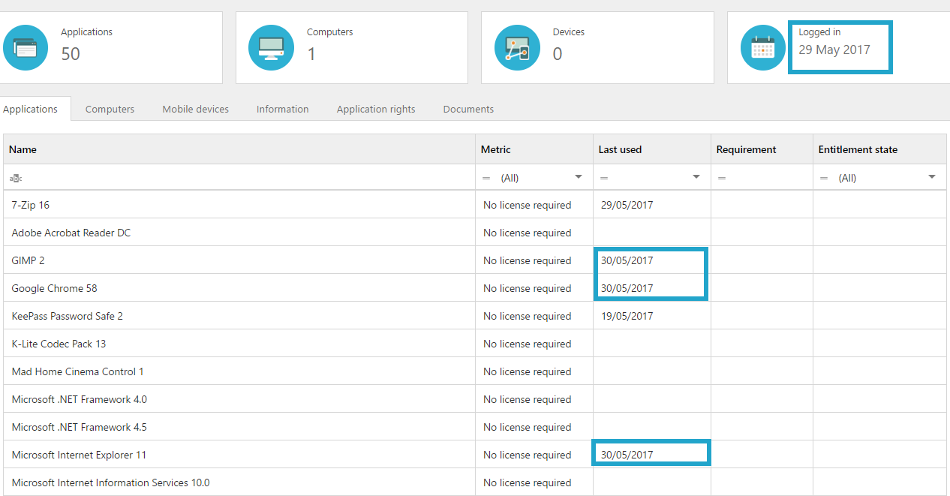The height and width of the screenshot is (496, 950).
Task: Sort by the Last used column header
Action: 652,150
